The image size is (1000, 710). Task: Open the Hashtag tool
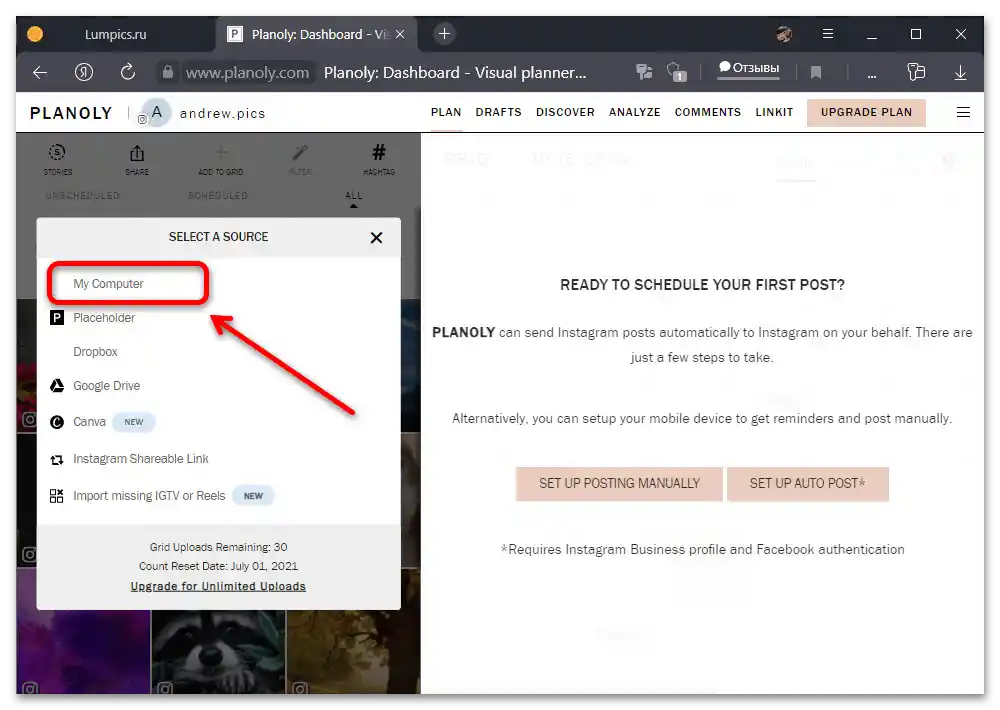379,152
